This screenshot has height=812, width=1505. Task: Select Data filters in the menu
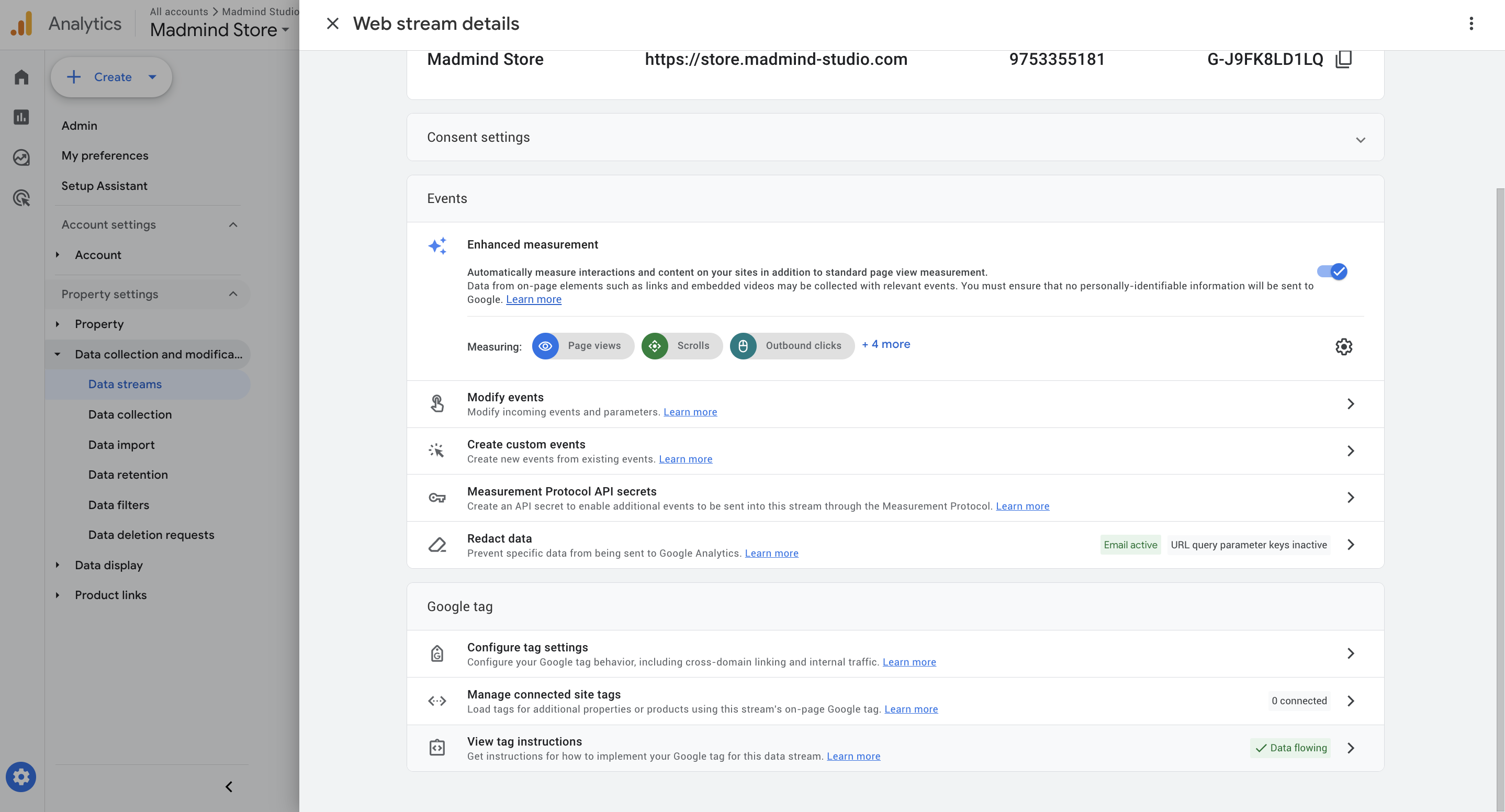click(x=119, y=505)
